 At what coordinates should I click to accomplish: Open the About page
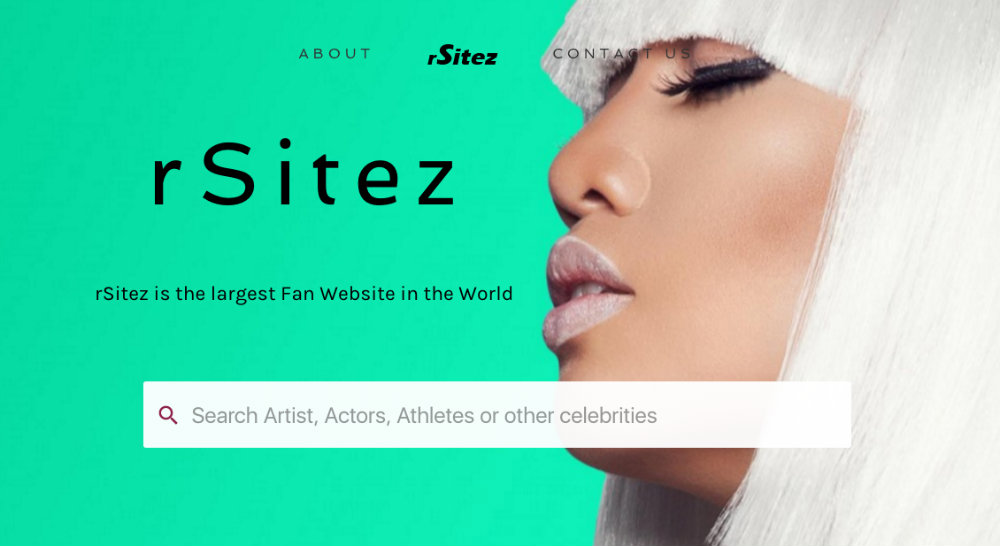tap(335, 54)
